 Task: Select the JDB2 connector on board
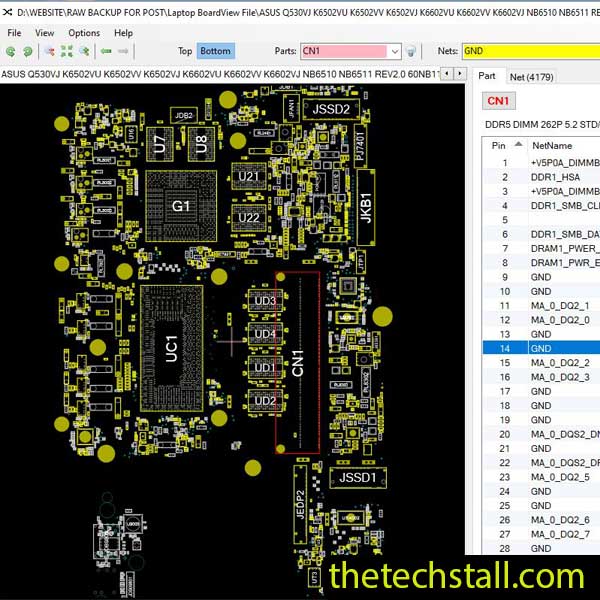pyautogui.click(x=184, y=115)
